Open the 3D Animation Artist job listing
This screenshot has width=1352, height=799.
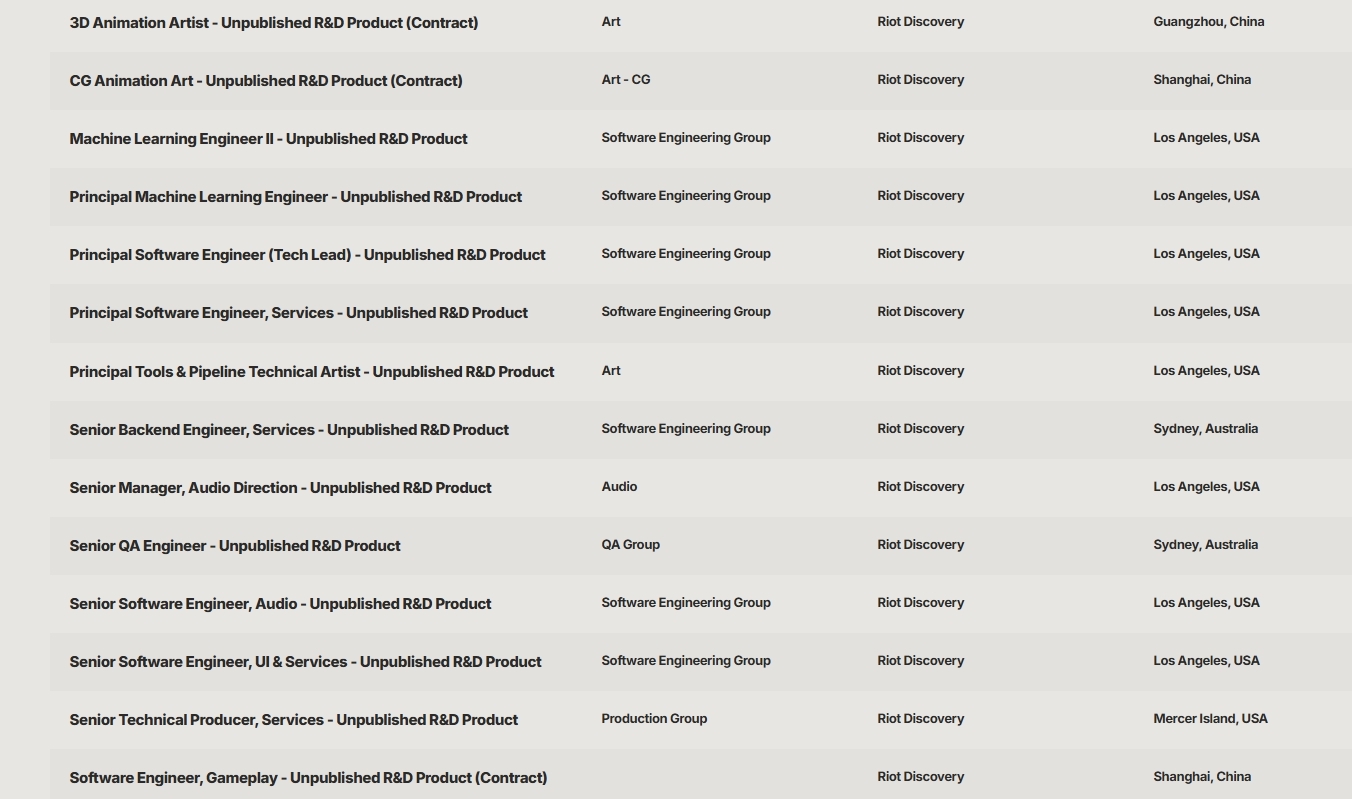pos(273,22)
